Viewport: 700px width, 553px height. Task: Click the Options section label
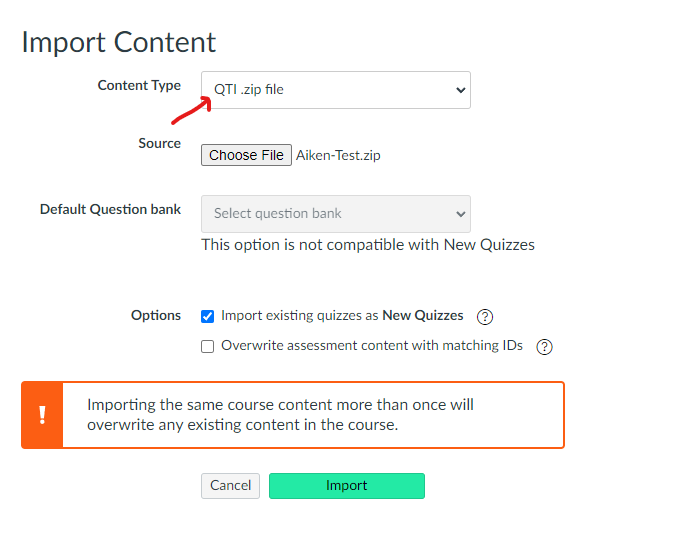156,315
